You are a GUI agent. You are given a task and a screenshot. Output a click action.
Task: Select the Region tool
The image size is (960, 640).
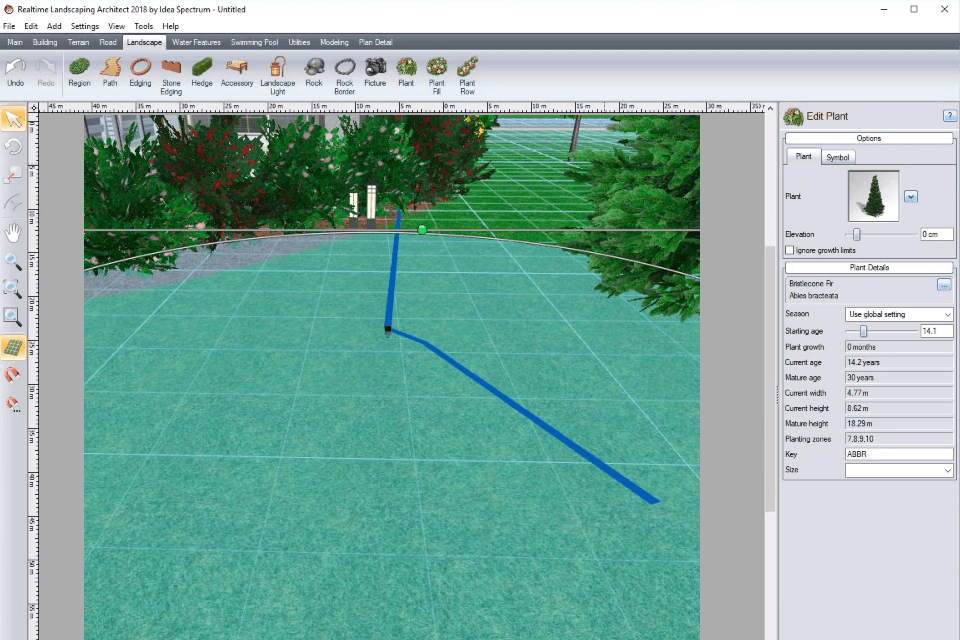79,72
